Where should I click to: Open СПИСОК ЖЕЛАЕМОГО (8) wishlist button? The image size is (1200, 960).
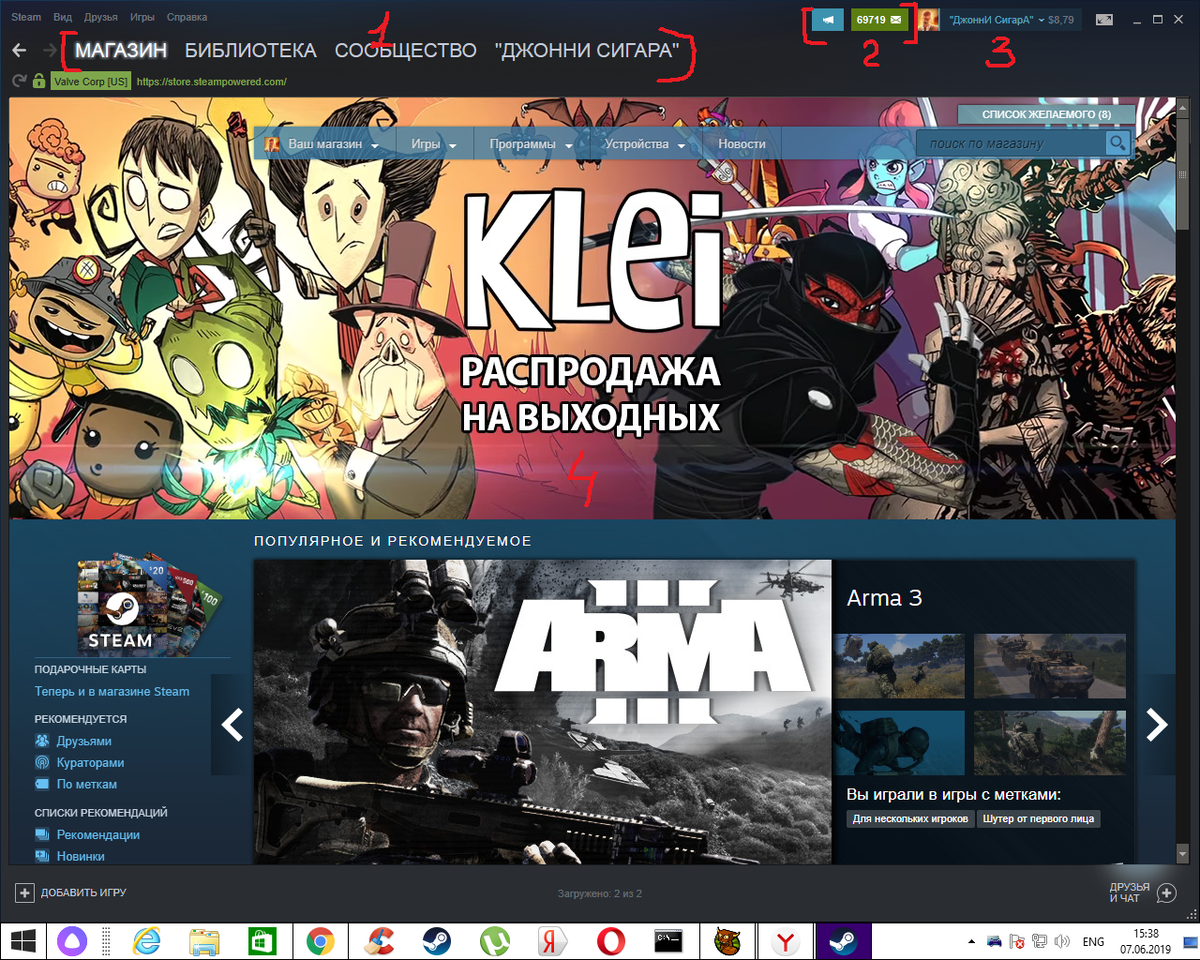[x=1047, y=115]
